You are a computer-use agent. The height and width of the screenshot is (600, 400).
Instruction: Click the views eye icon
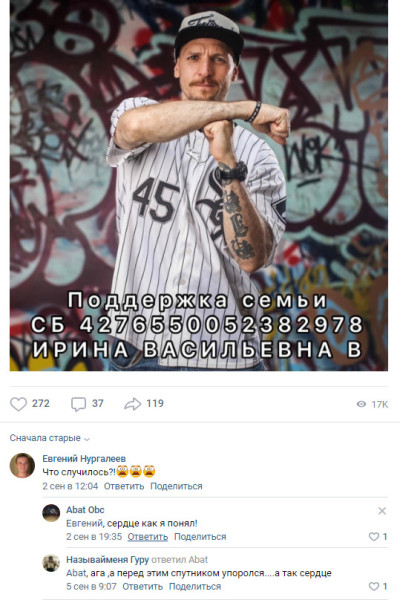[361, 404]
